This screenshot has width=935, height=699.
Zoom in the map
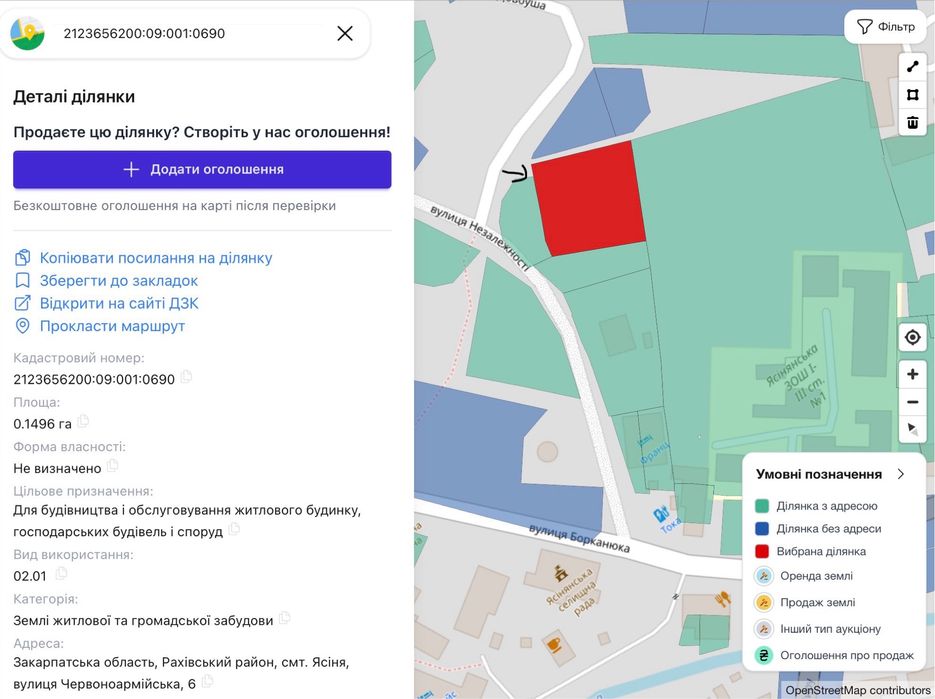(x=912, y=374)
